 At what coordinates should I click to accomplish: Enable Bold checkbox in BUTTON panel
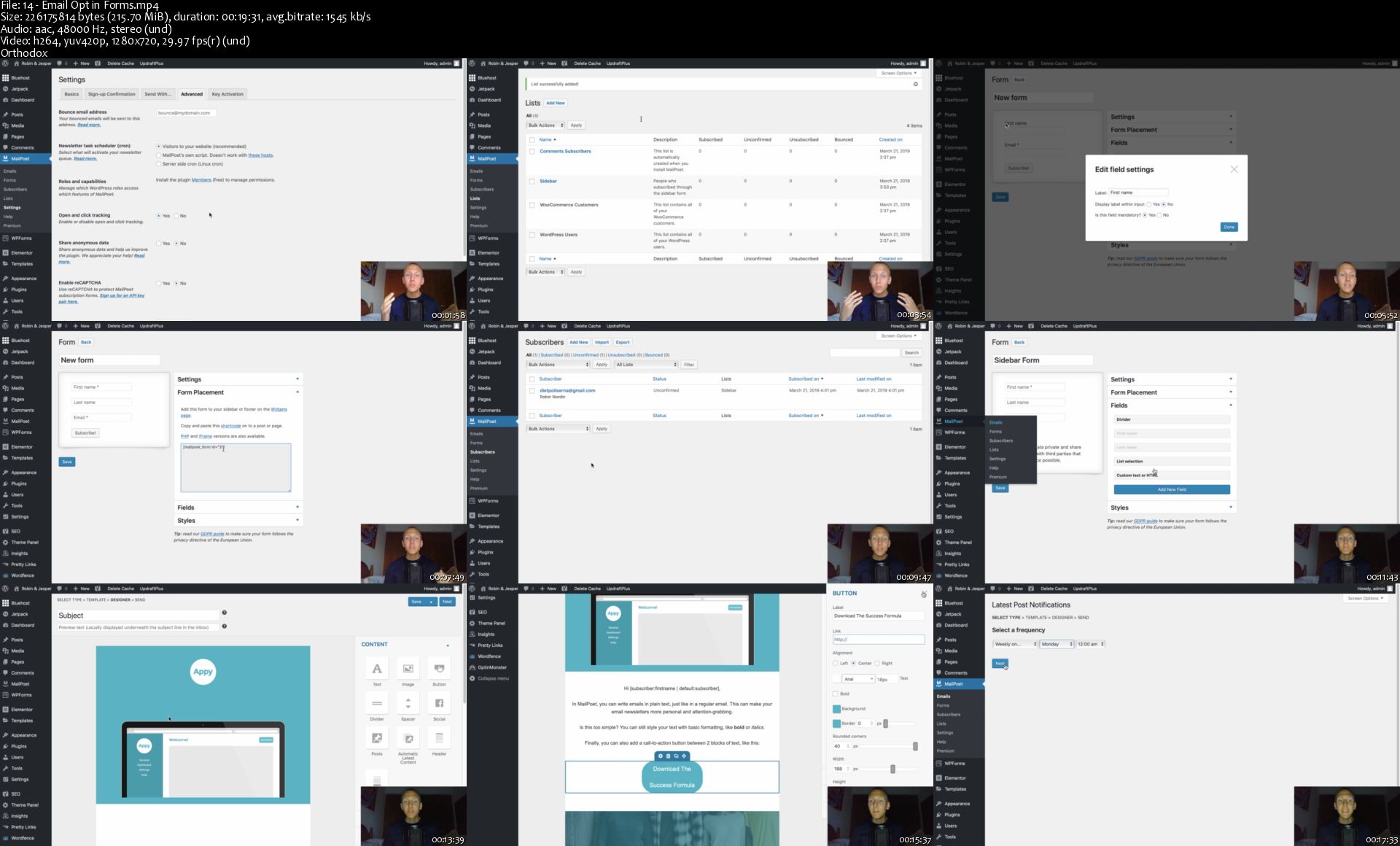tap(836, 694)
